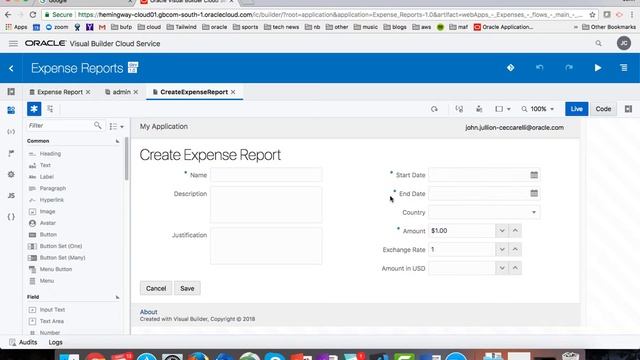Decrease the Exchange Rate value
640x360 pixels.
point(502,249)
